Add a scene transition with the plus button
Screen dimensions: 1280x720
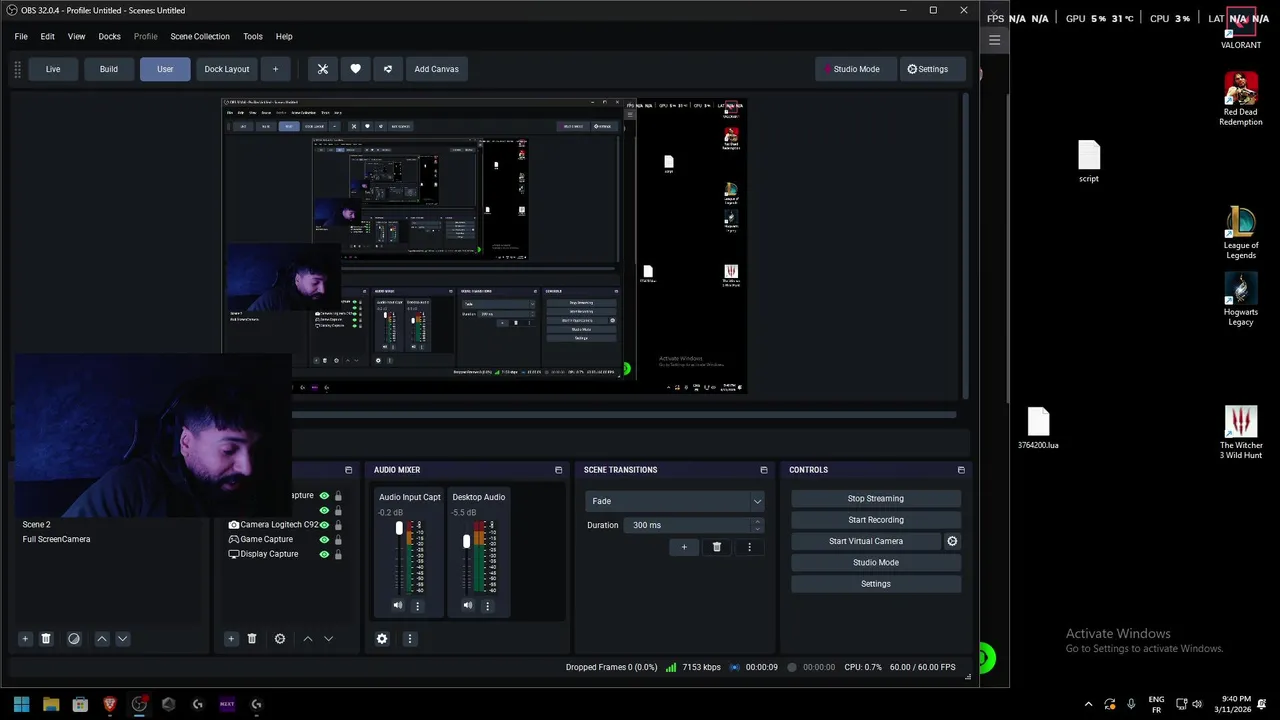pos(684,547)
